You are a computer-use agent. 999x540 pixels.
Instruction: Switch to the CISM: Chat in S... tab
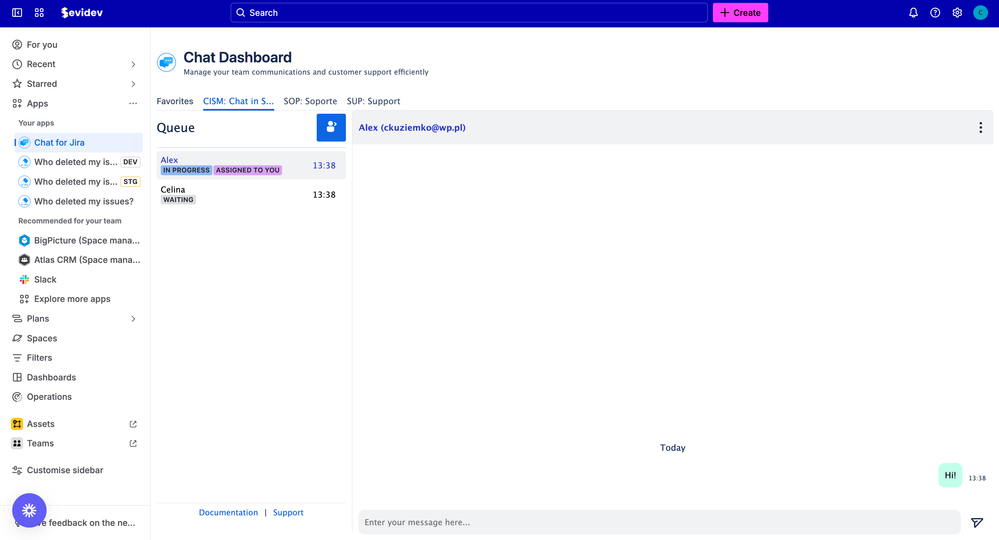[x=238, y=101]
